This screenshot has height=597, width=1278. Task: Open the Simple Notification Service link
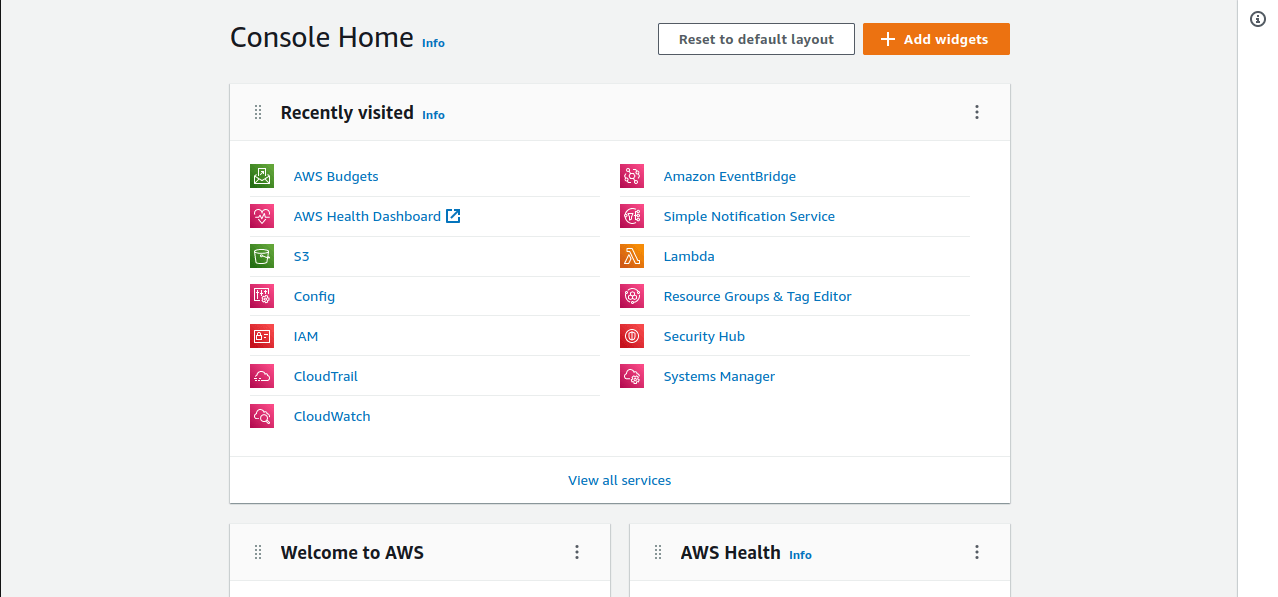click(x=749, y=216)
